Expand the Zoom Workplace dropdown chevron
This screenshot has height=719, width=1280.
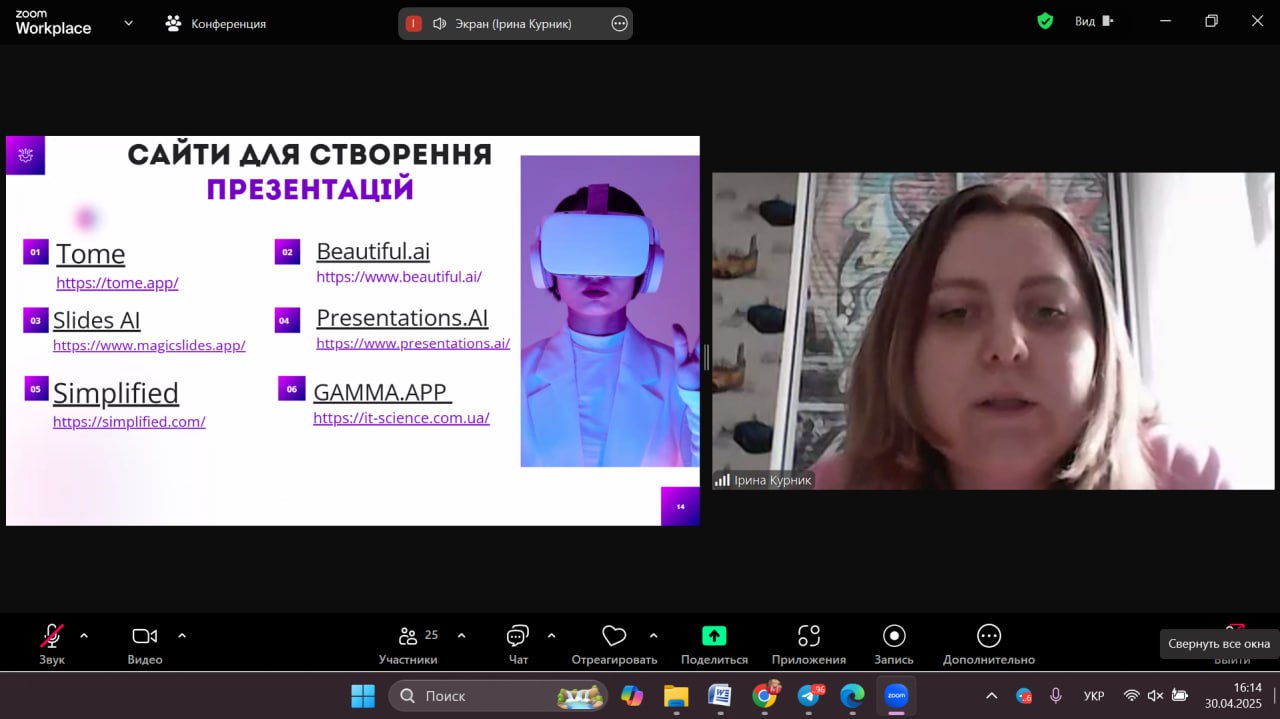(128, 22)
